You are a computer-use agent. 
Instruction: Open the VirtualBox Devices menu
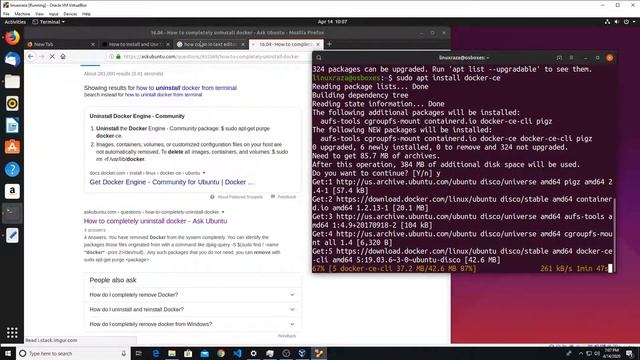pos(70,14)
